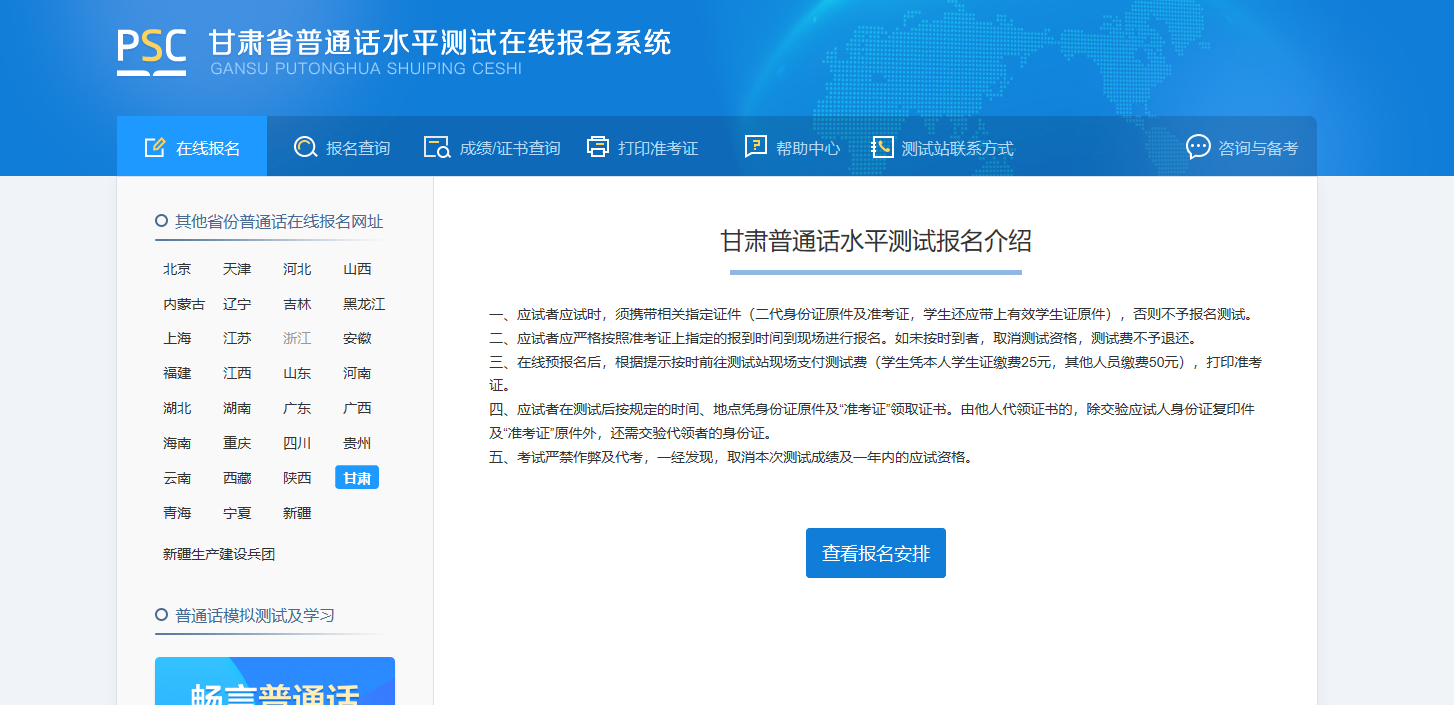Image resolution: width=1454 pixels, height=705 pixels.
Task: Select the highlighted 甘肃 province link
Action: point(357,478)
